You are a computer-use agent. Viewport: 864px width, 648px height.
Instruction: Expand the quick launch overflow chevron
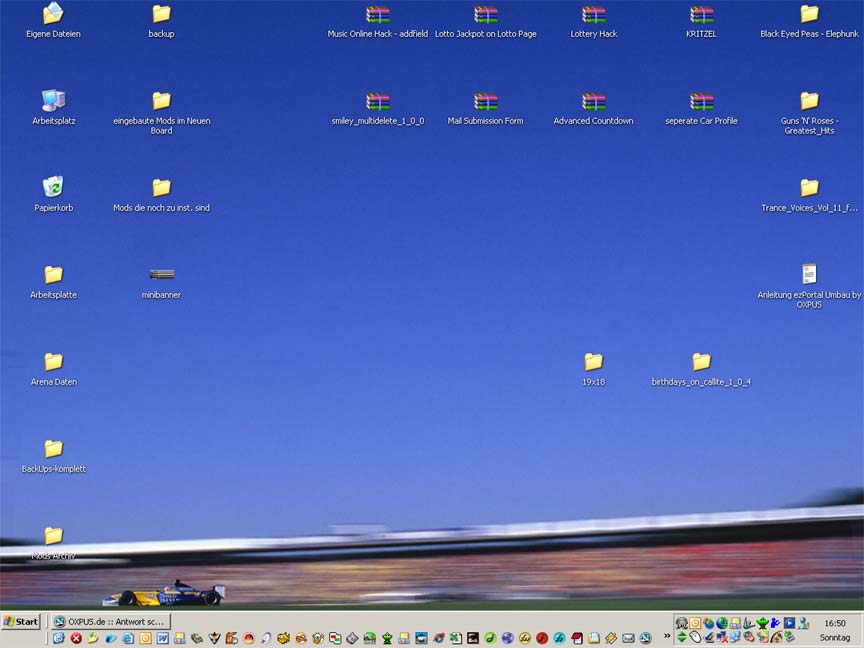tap(667, 637)
